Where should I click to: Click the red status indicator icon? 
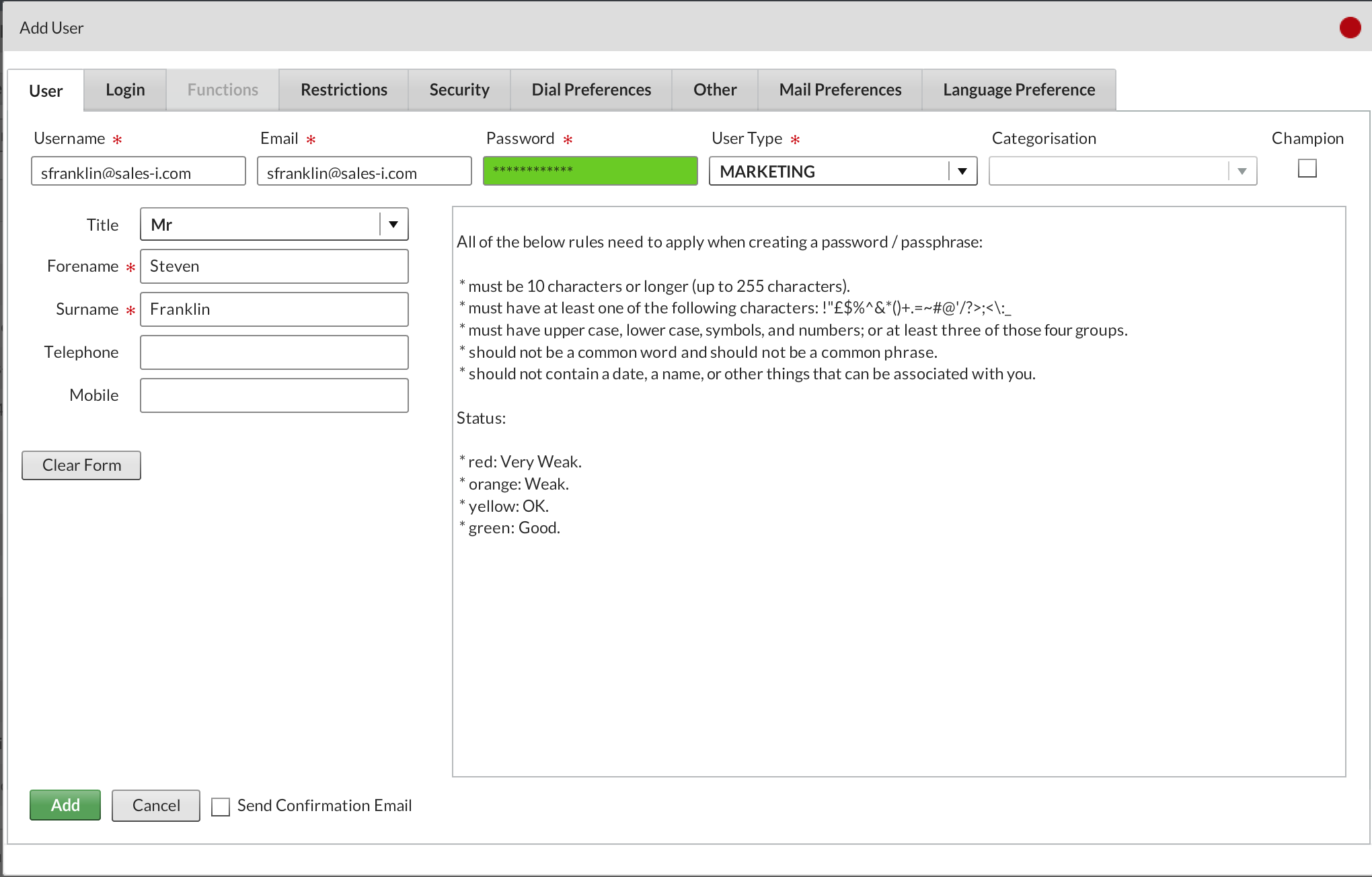click(x=1350, y=27)
